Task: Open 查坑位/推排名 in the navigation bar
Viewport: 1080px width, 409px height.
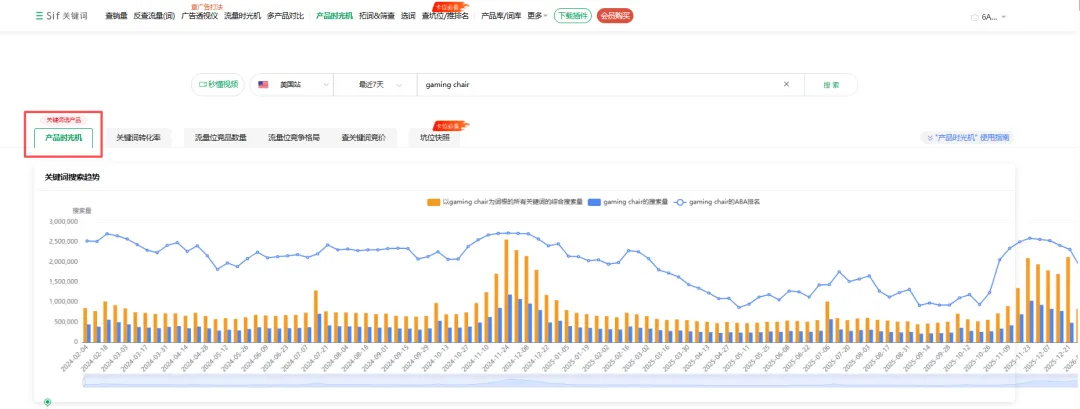Action: [x=445, y=16]
